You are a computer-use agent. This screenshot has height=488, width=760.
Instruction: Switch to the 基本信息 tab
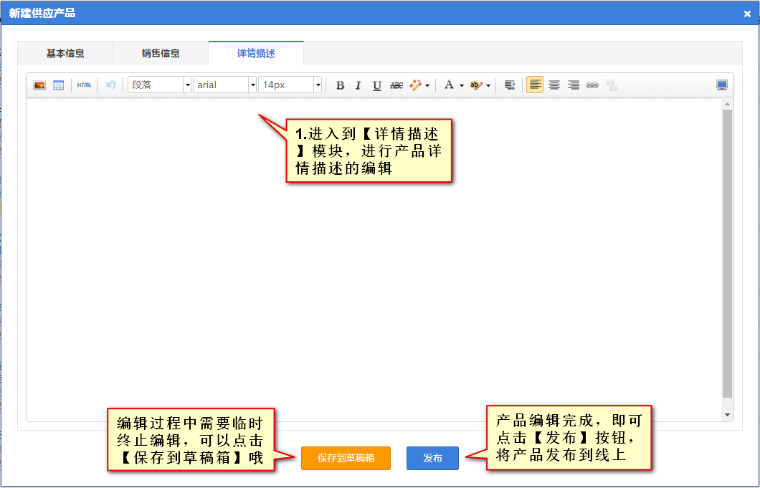[x=65, y=53]
